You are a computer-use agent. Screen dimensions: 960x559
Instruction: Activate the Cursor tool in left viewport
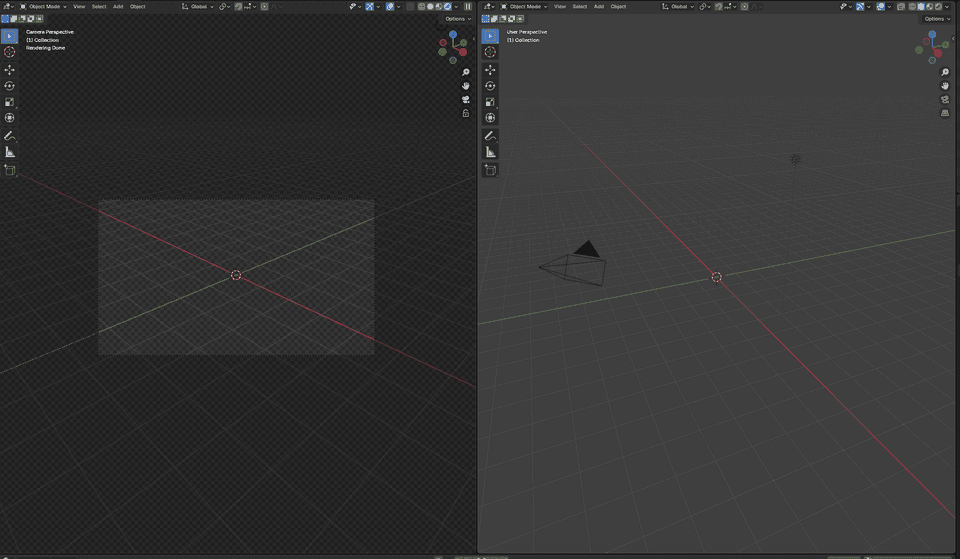[x=9, y=52]
